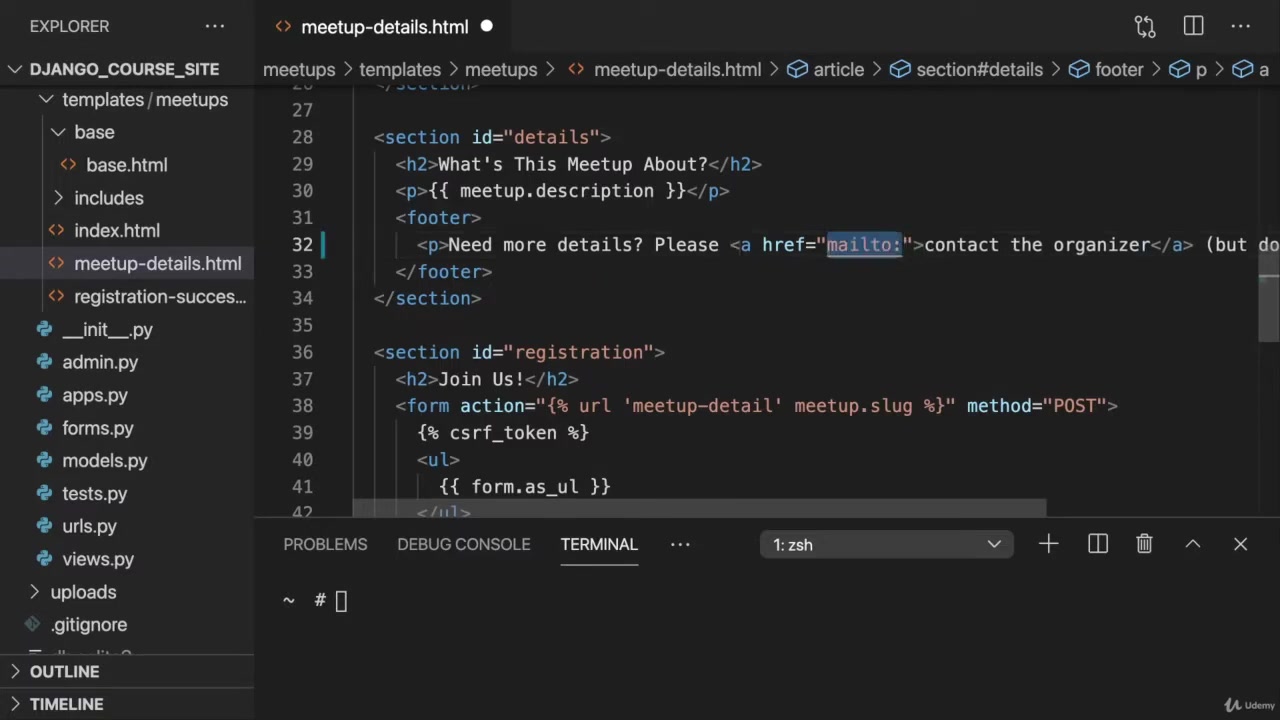Split the editor to the right

pos(1193,27)
